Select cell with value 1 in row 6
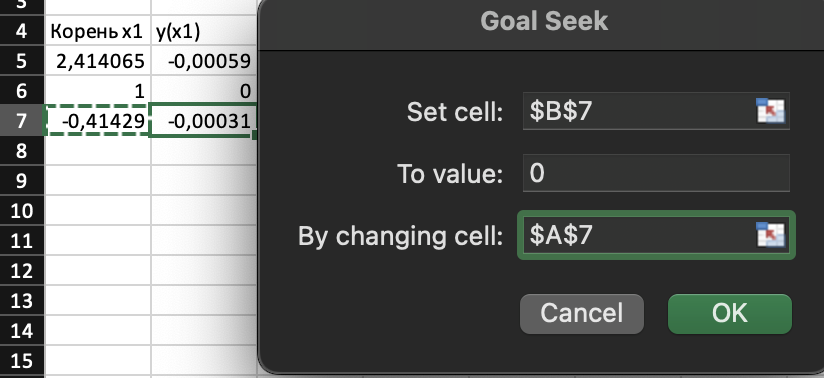Viewport: 824px width, 378px height. [98, 91]
